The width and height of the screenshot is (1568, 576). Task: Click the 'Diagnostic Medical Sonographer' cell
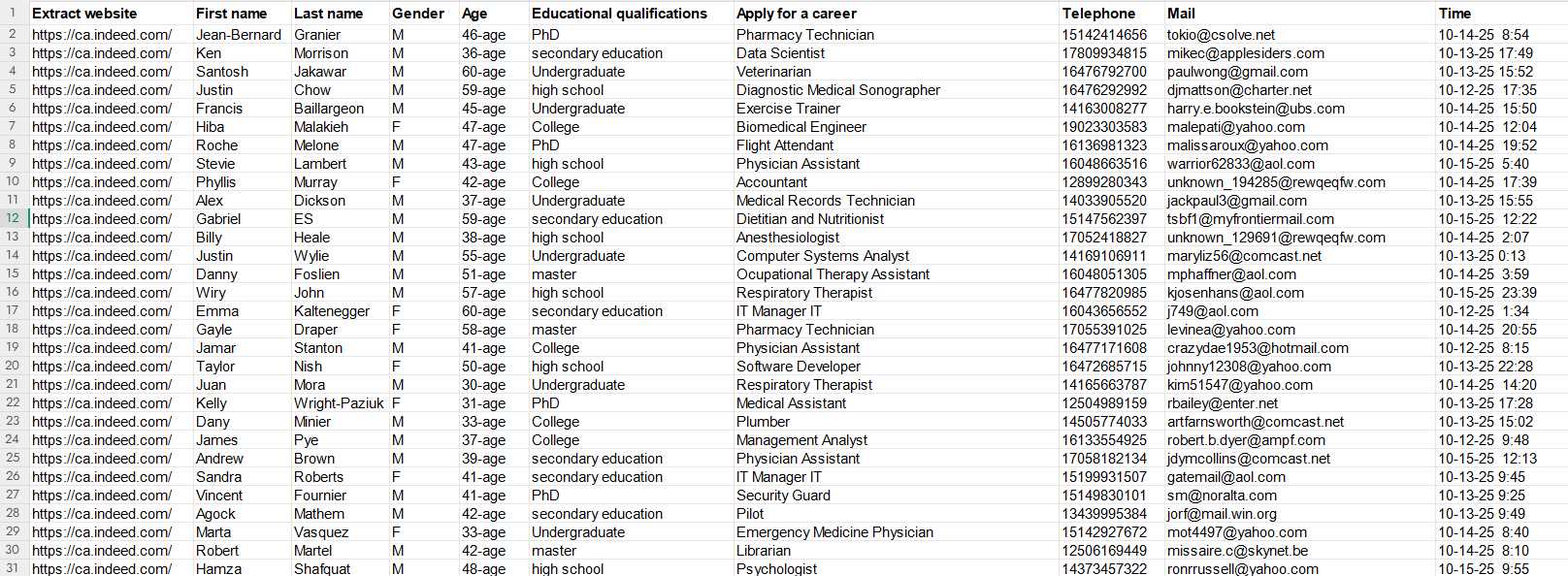(838, 90)
